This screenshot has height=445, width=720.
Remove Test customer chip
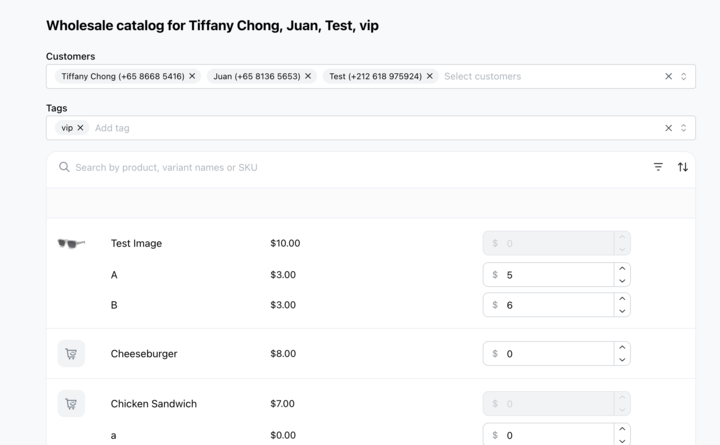tap(429, 76)
